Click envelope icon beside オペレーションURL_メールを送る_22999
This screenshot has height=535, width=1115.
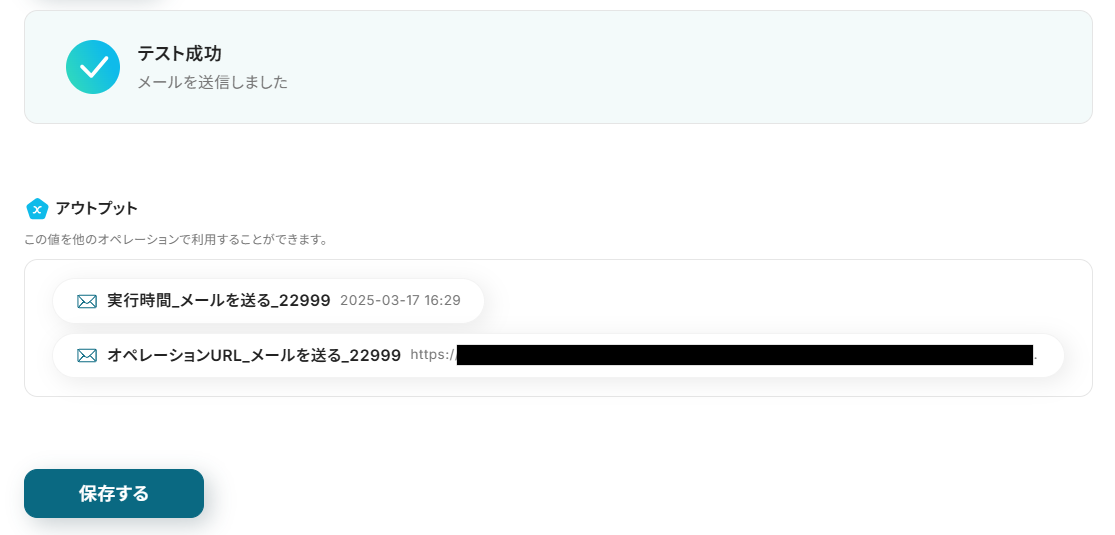click(x=87, y=355)
